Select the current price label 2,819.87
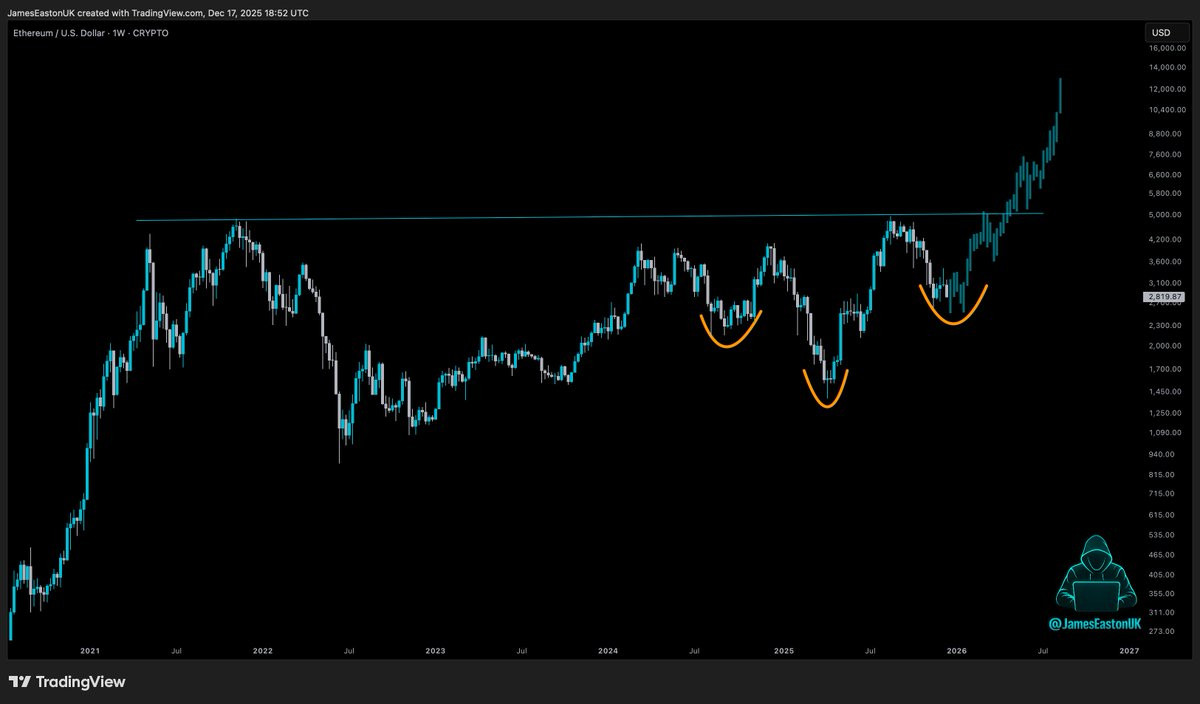 [1165, 297]
